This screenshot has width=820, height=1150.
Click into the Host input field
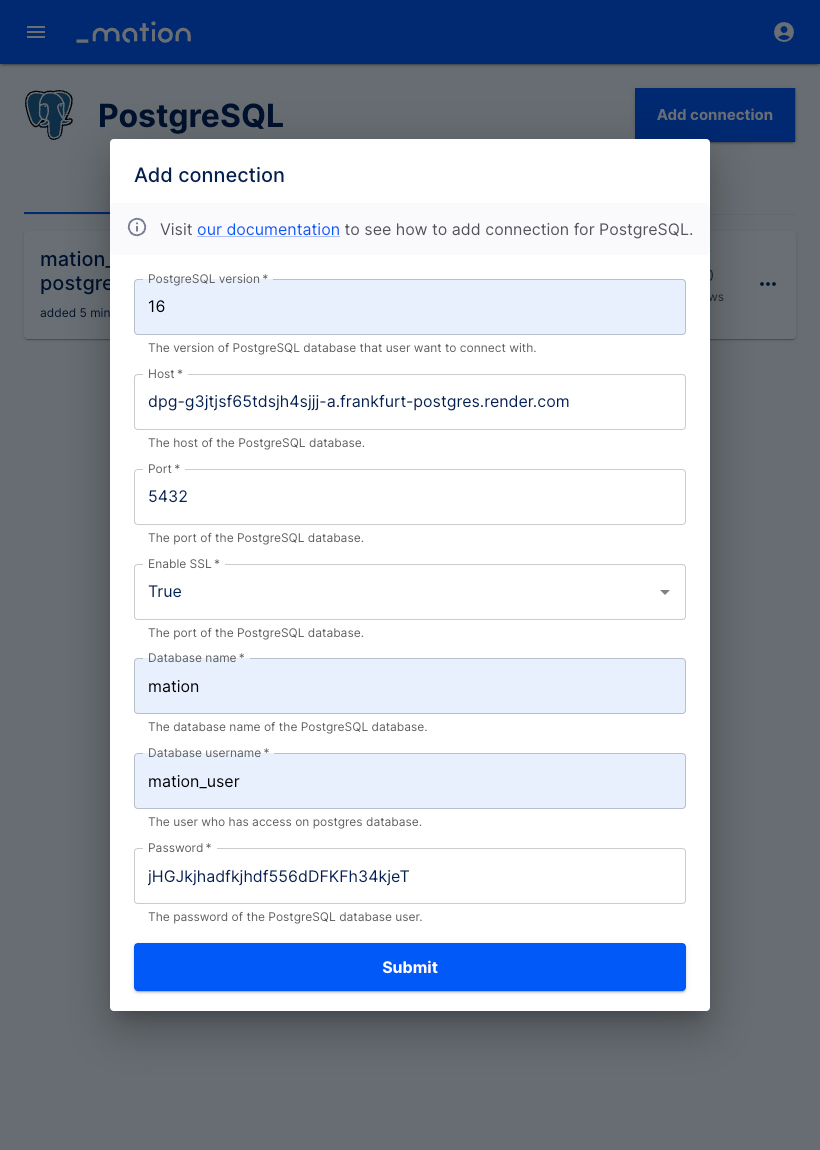click(x=409, y=402)
